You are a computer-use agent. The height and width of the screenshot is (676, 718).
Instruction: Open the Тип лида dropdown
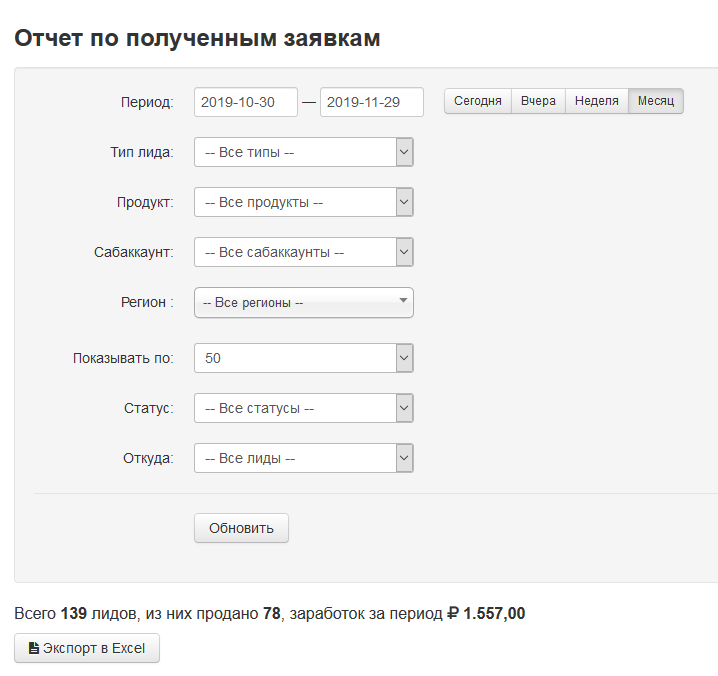(303, 152)
